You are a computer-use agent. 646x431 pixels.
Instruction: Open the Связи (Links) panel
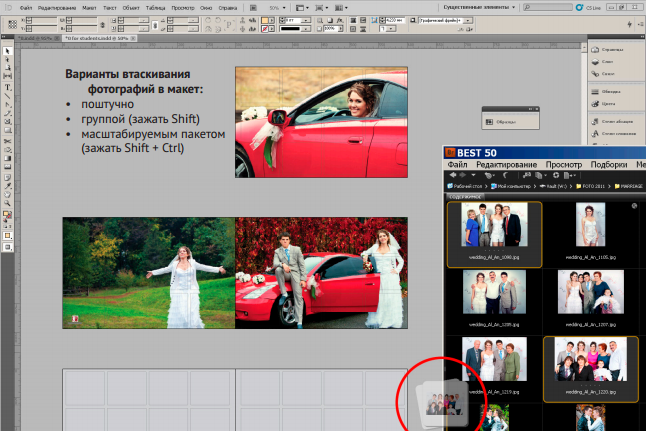(x=603, y=74)
